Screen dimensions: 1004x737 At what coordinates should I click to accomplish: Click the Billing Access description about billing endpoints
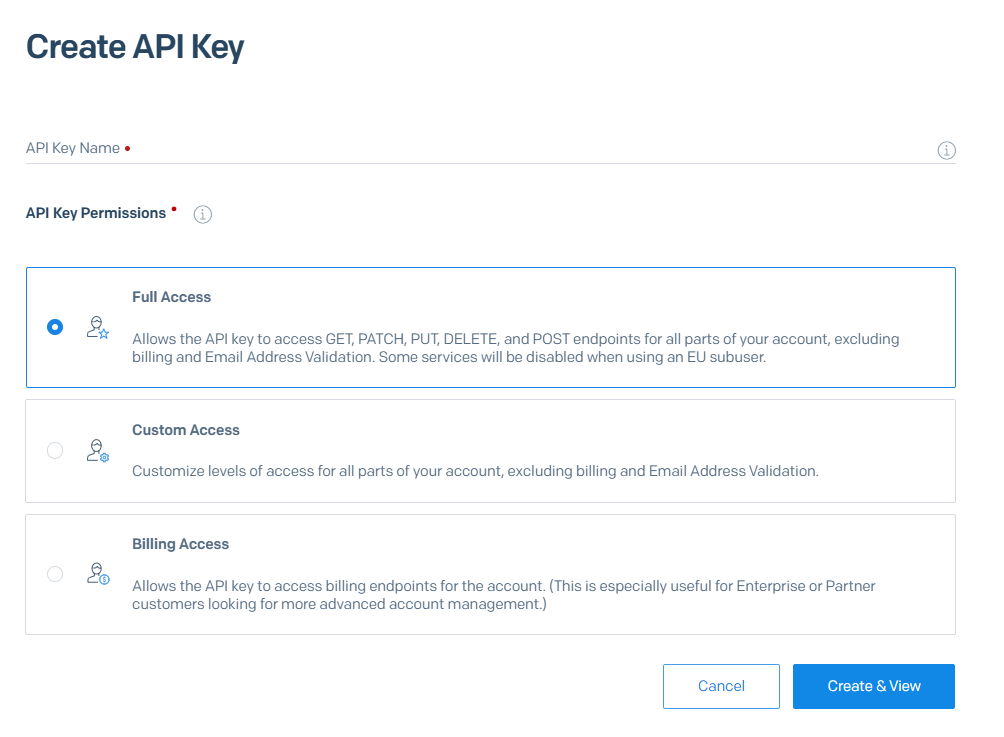point(503,595)
